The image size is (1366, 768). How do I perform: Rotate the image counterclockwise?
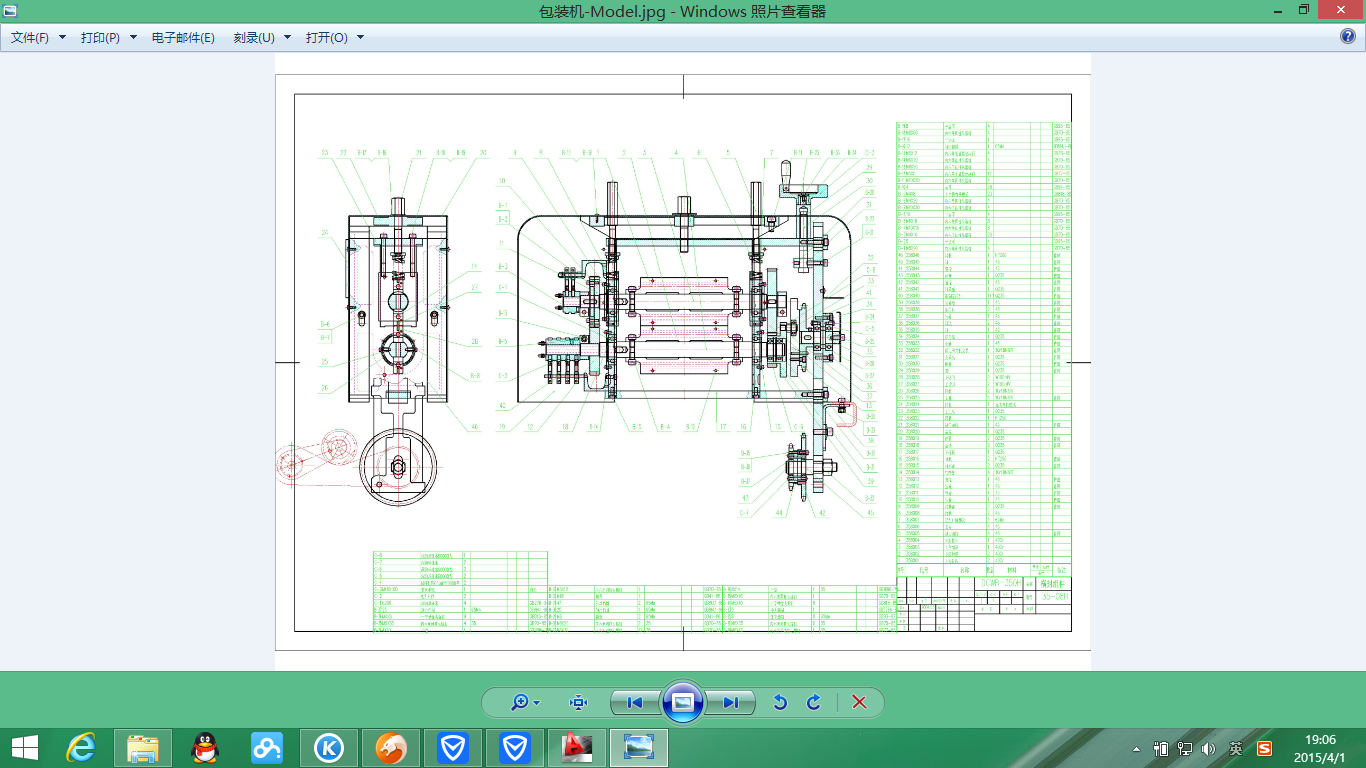(780, 703)
